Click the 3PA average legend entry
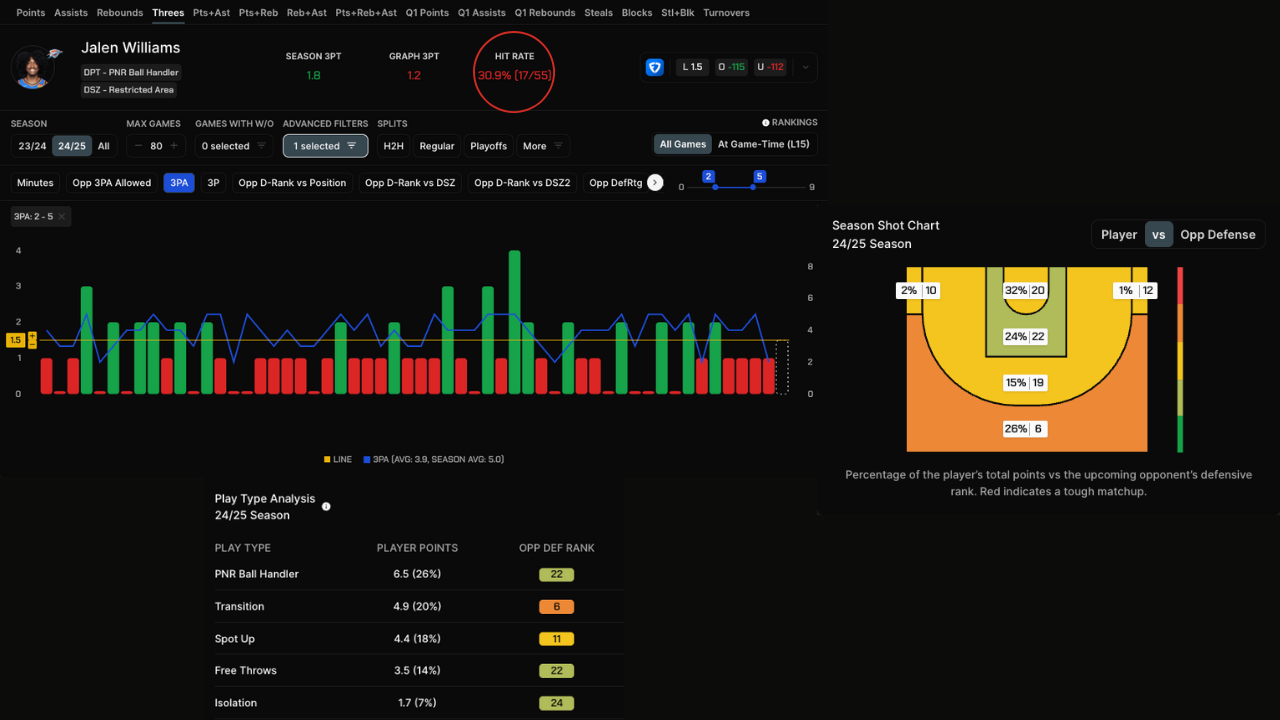 click(x=433, y=459)
